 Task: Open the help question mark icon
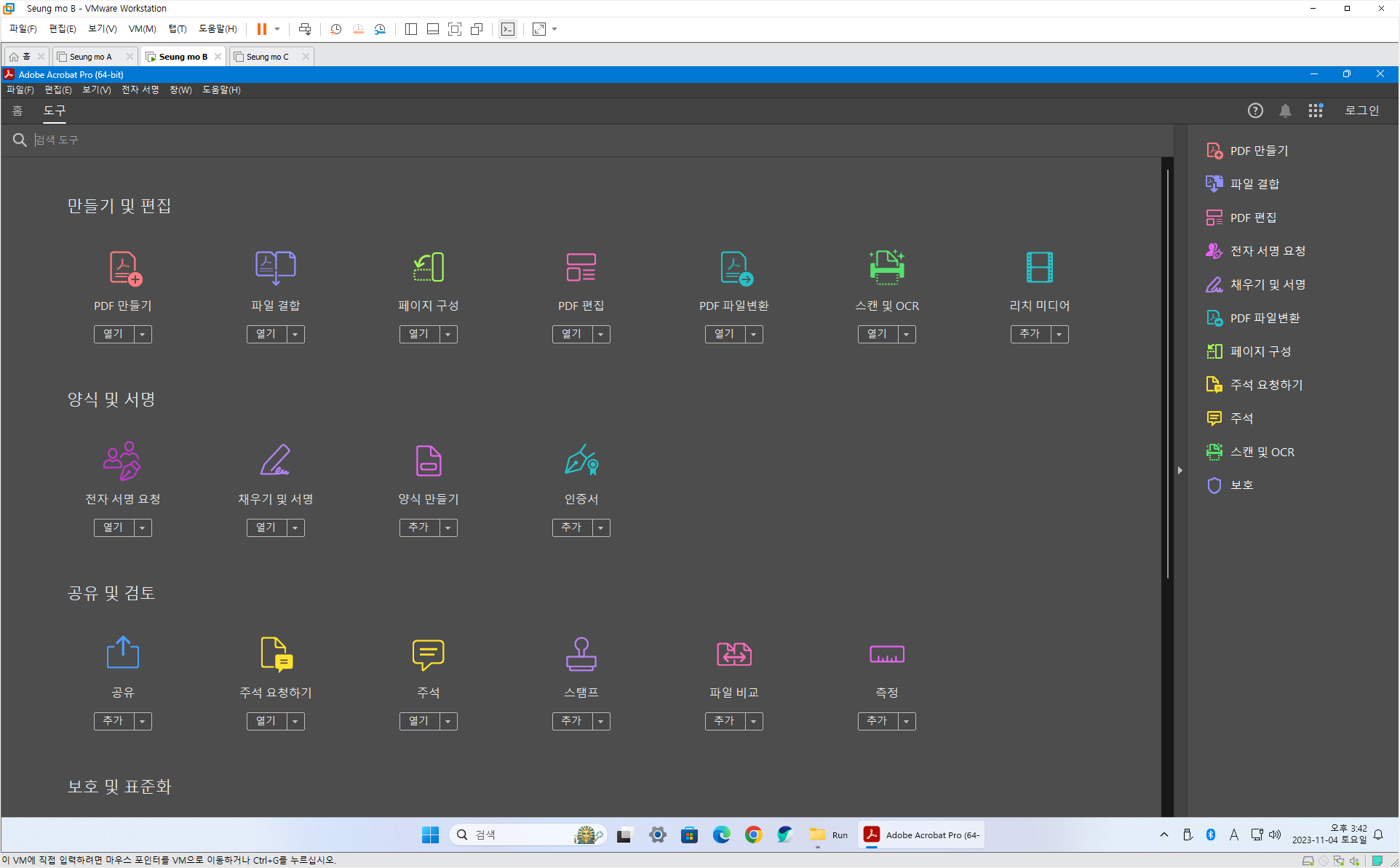point(1255,111)
